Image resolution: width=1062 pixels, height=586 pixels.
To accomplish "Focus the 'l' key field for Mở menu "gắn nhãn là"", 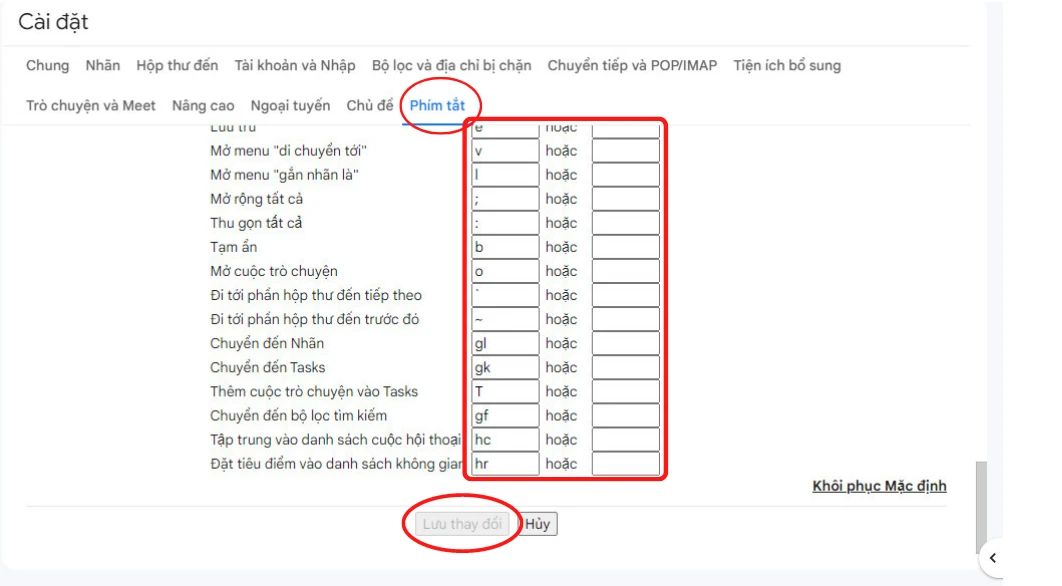I will [505, 175].
